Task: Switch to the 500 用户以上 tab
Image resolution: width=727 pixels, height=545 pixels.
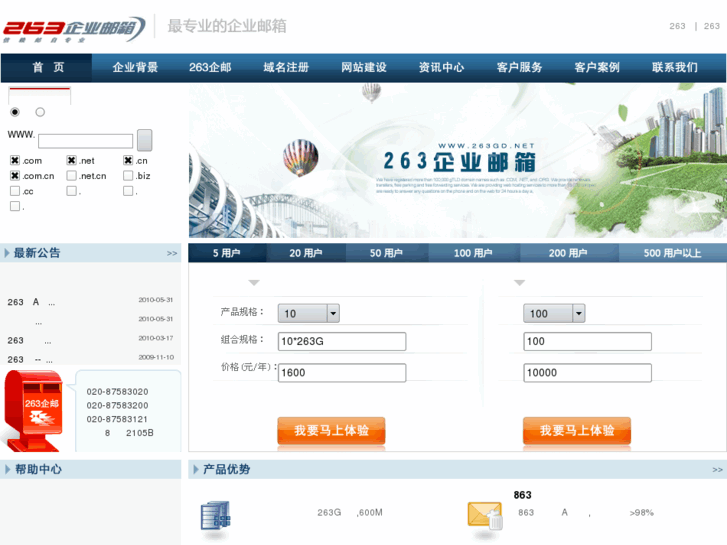Action: [672, 253]
